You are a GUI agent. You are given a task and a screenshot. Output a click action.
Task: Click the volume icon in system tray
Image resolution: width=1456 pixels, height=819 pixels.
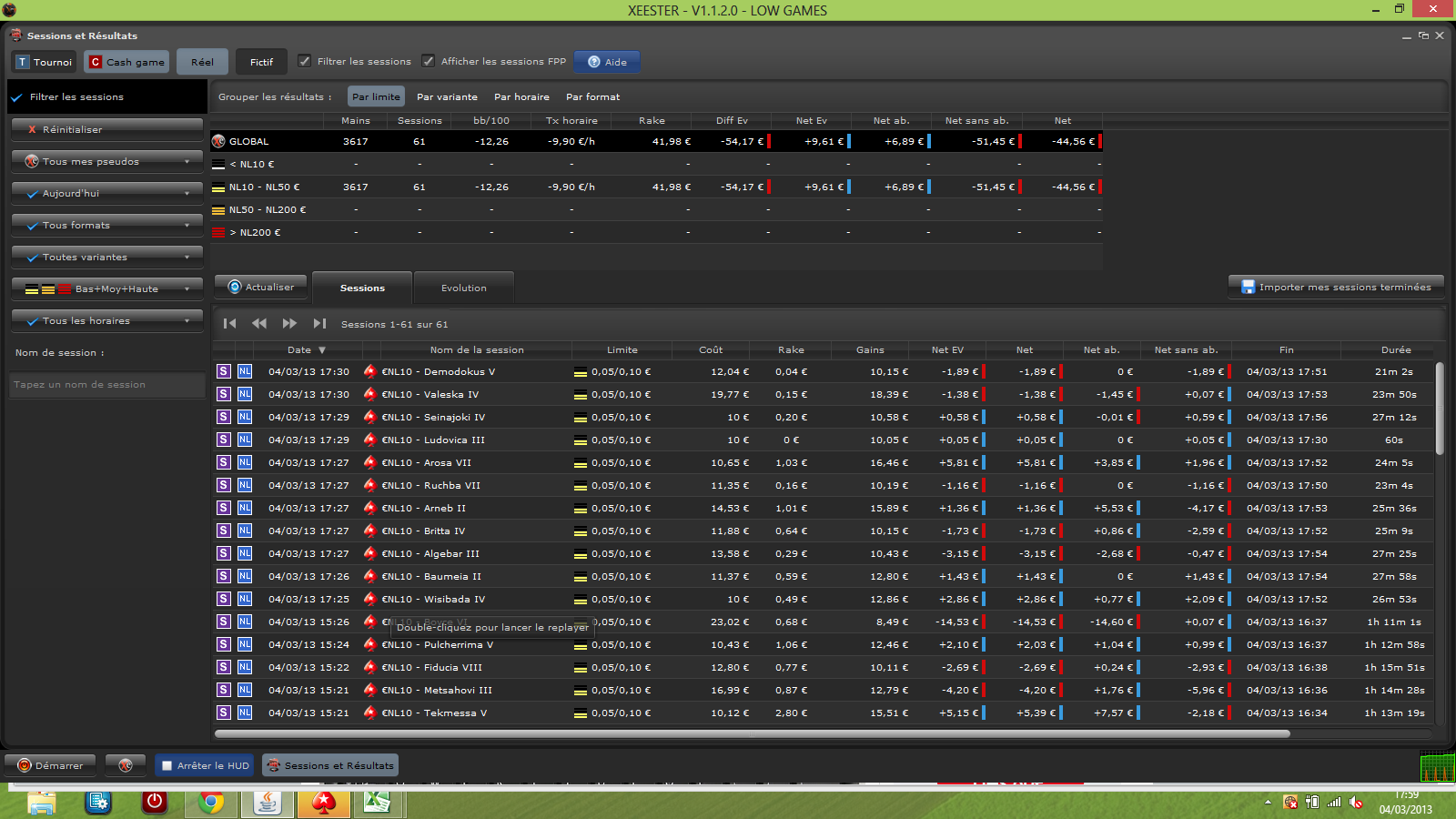1356,802
